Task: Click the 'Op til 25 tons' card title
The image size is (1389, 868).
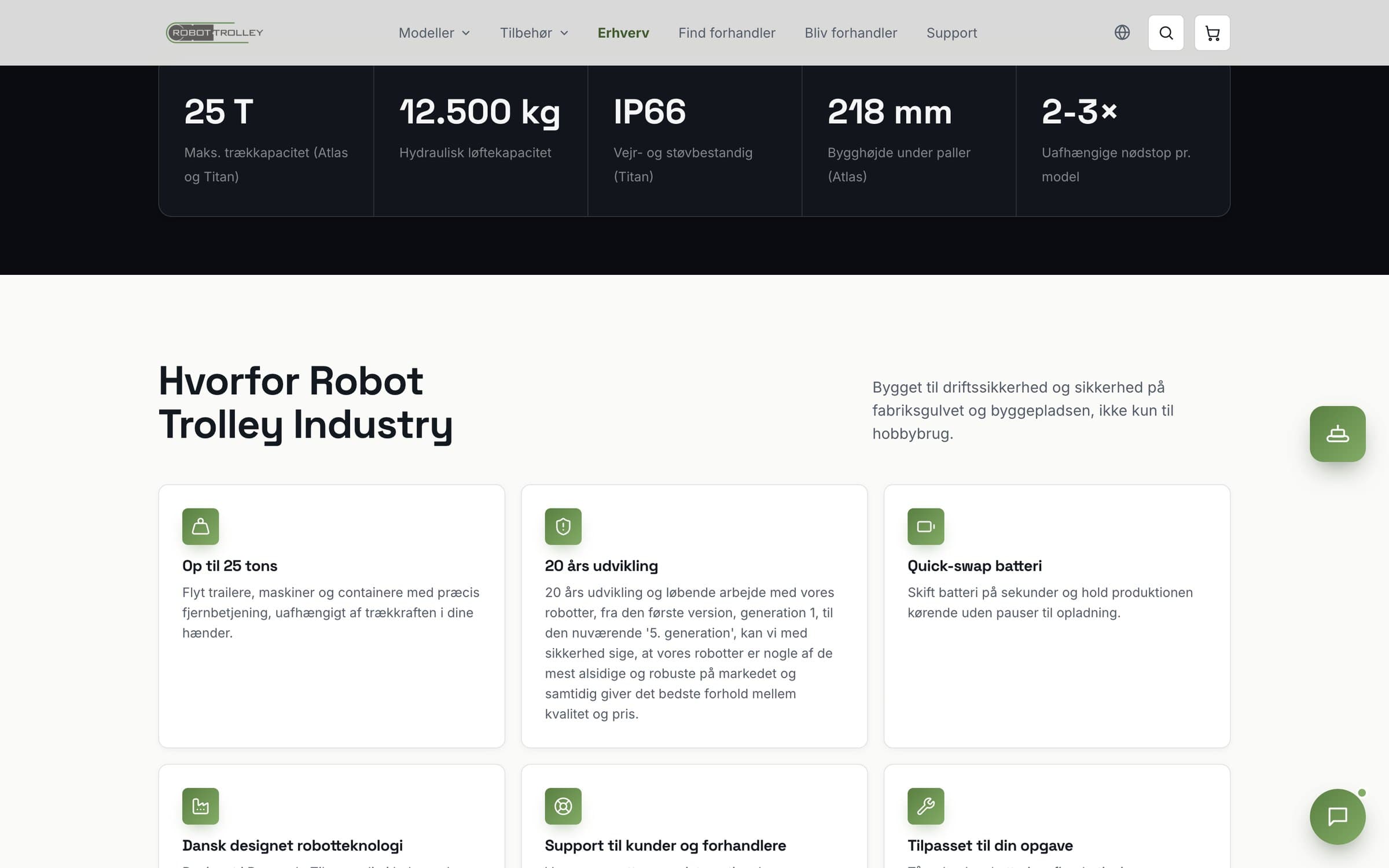Action: coord(230,565)
